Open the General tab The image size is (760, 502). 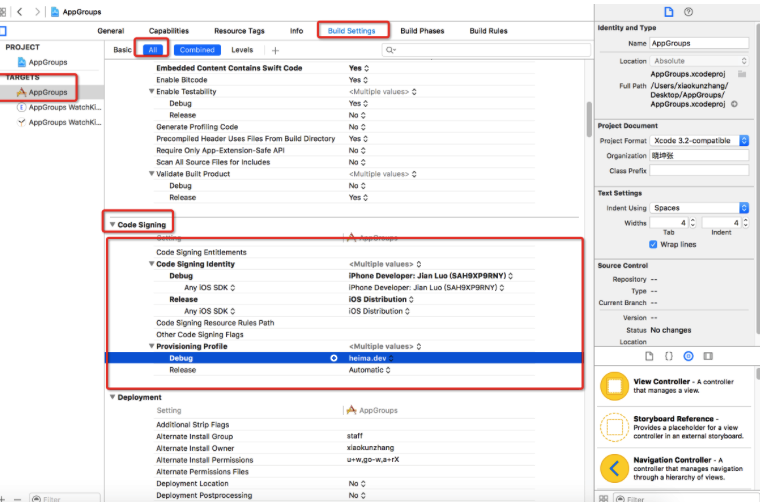click(111, 31)
